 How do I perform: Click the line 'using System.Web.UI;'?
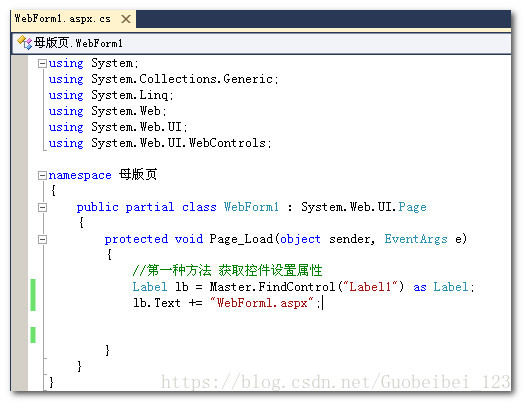[x=118, y=127]
